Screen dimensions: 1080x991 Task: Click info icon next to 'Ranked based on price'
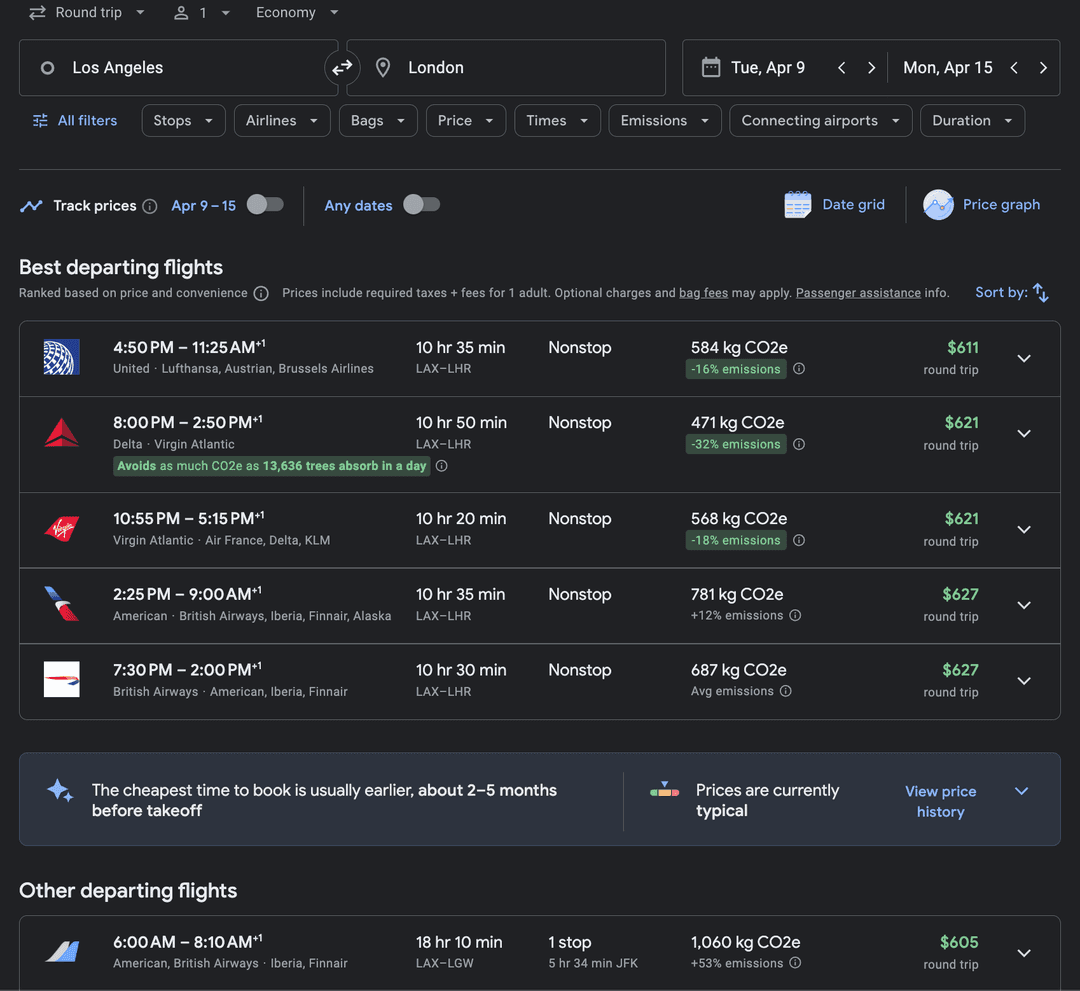pos(261,293)
